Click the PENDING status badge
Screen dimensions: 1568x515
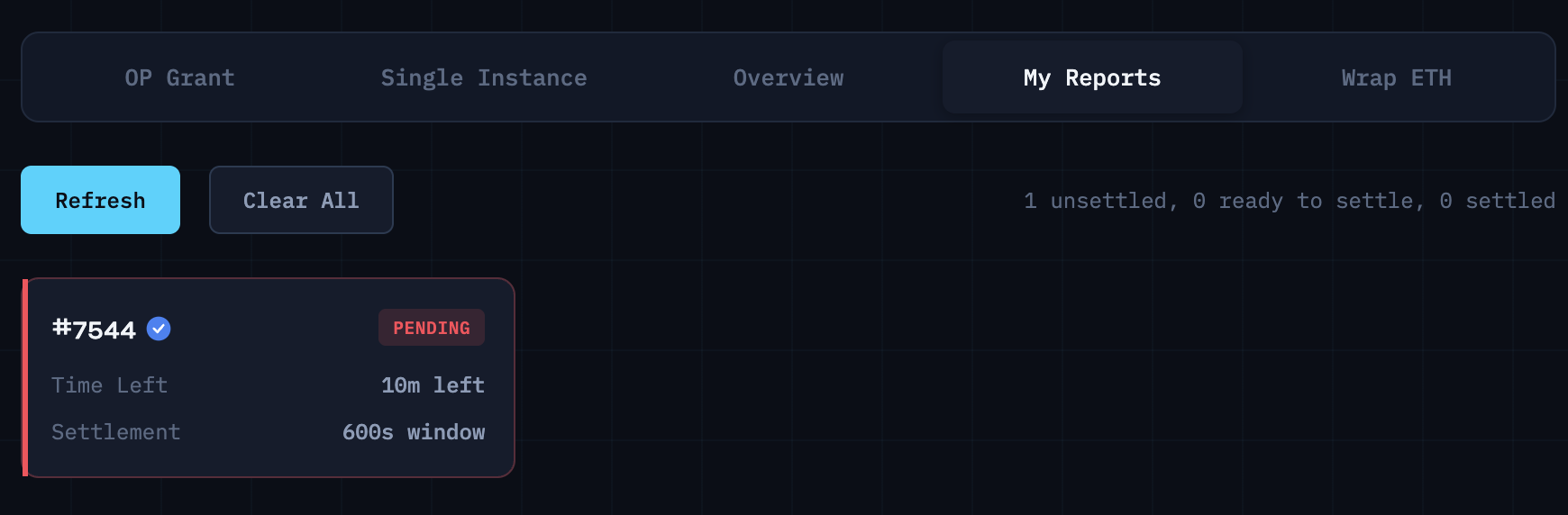[x=431, y=328]
